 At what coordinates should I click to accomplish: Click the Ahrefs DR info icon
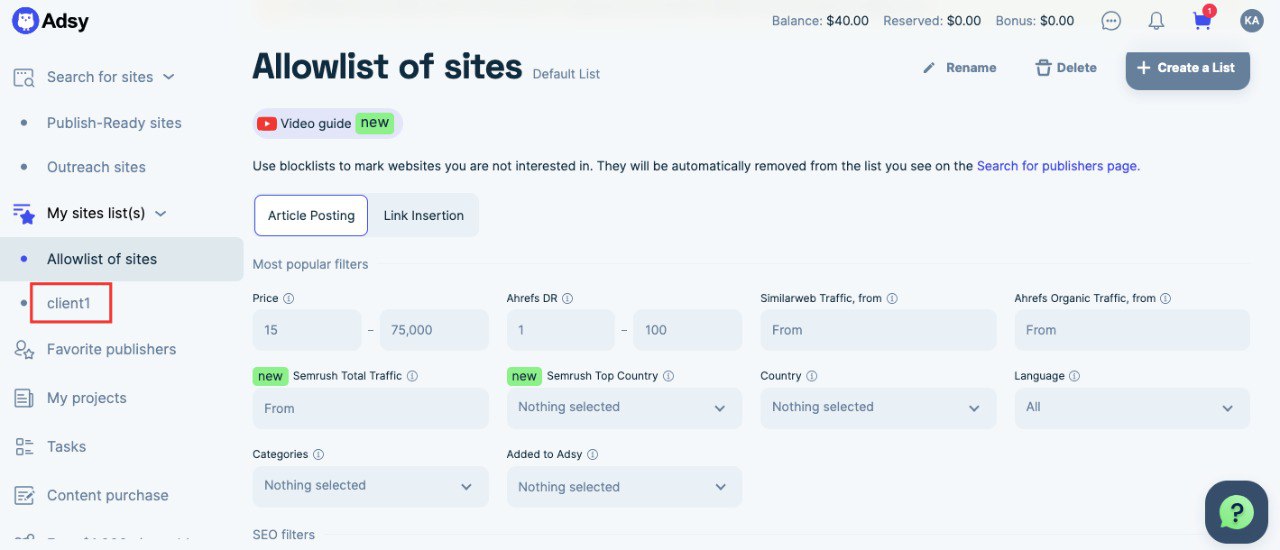click(568, 299)
